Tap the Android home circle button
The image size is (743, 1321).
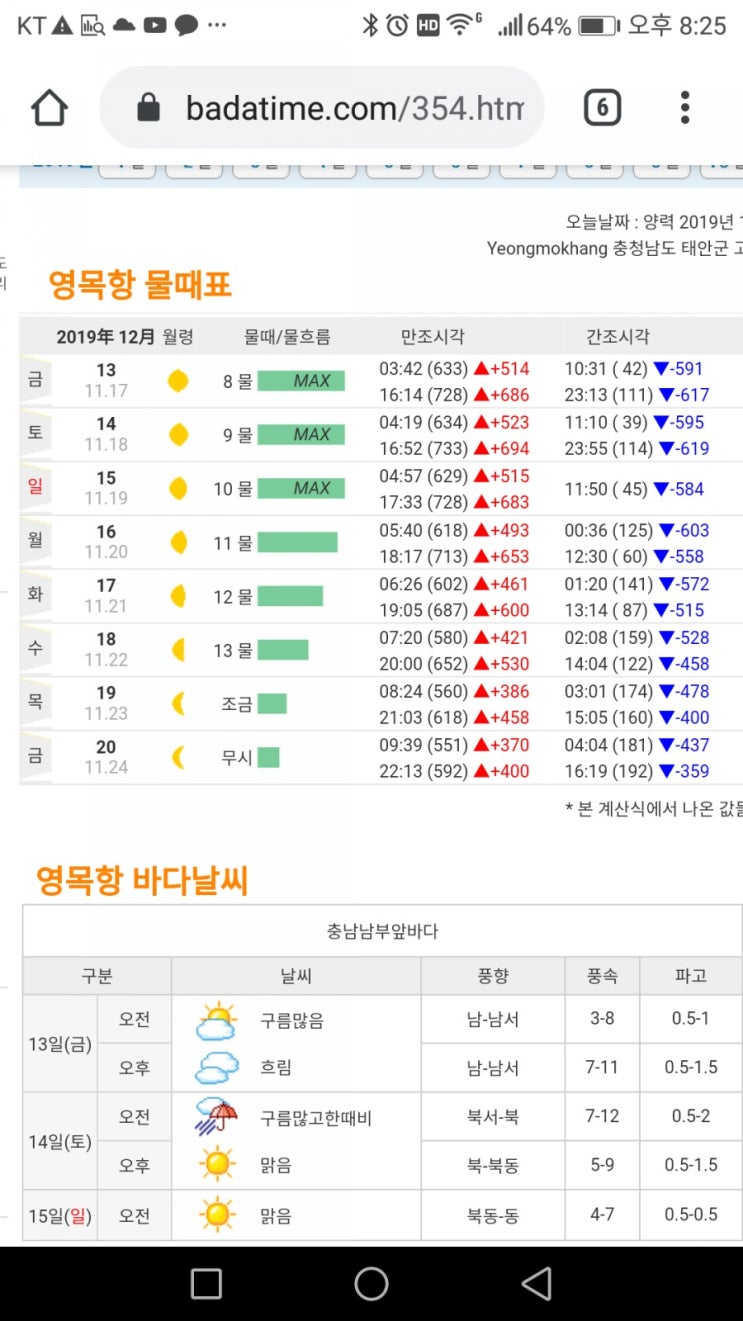coord(371,1283)
